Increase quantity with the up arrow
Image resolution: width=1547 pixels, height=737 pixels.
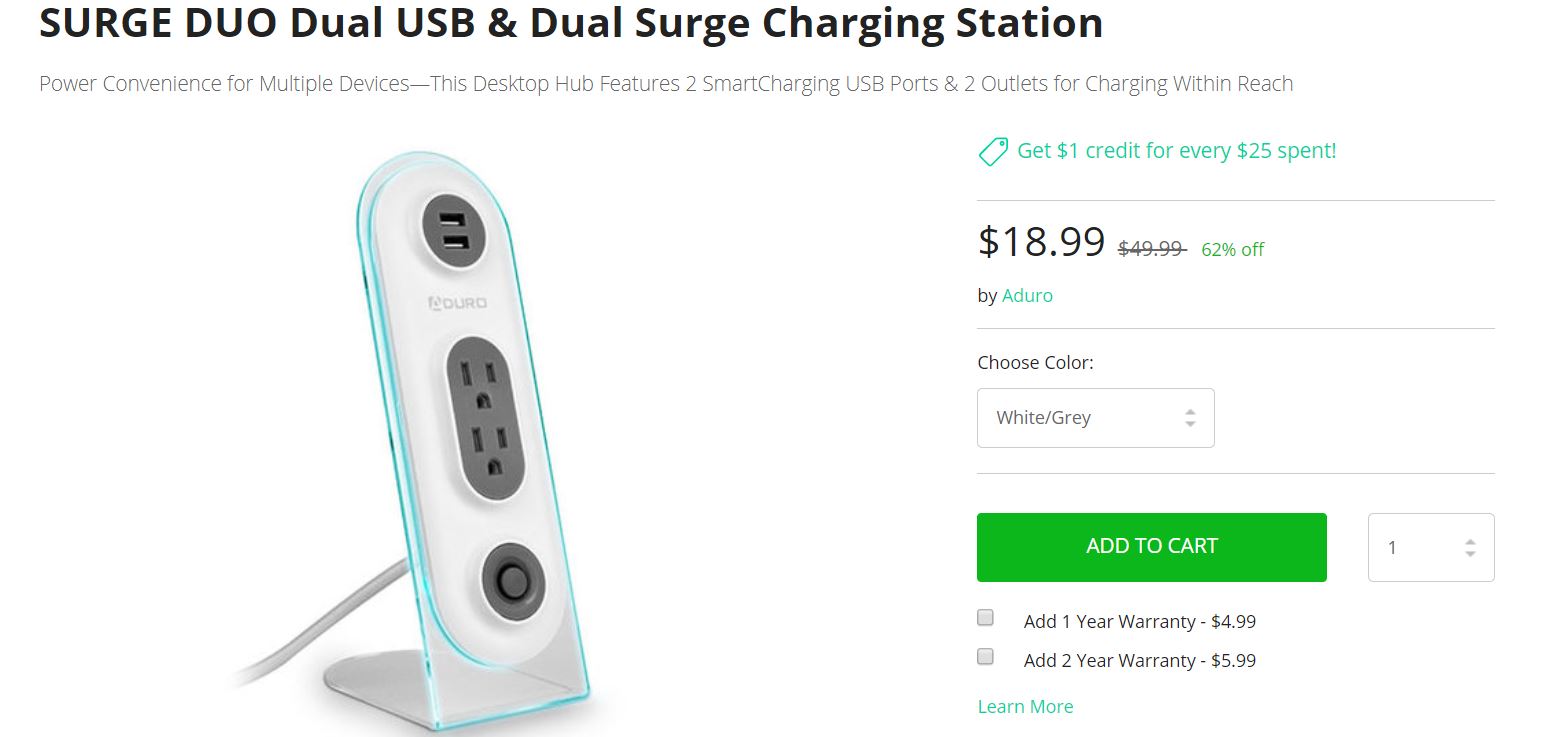tap(1470, 541)
